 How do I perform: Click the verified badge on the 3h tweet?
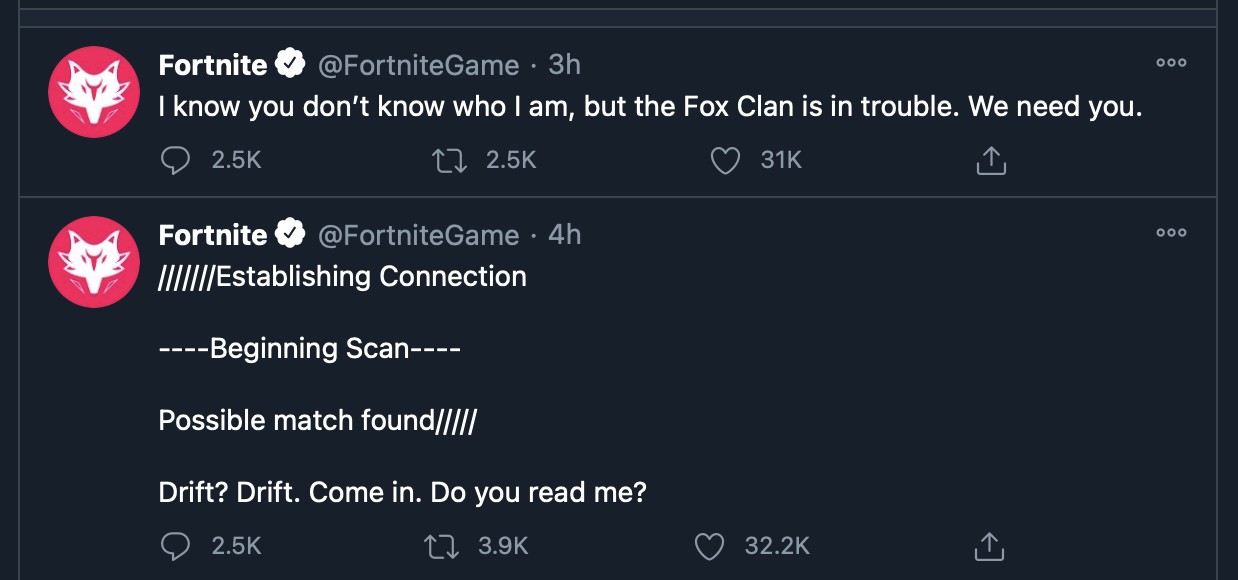pyautogui.click(x=290, y=65)
